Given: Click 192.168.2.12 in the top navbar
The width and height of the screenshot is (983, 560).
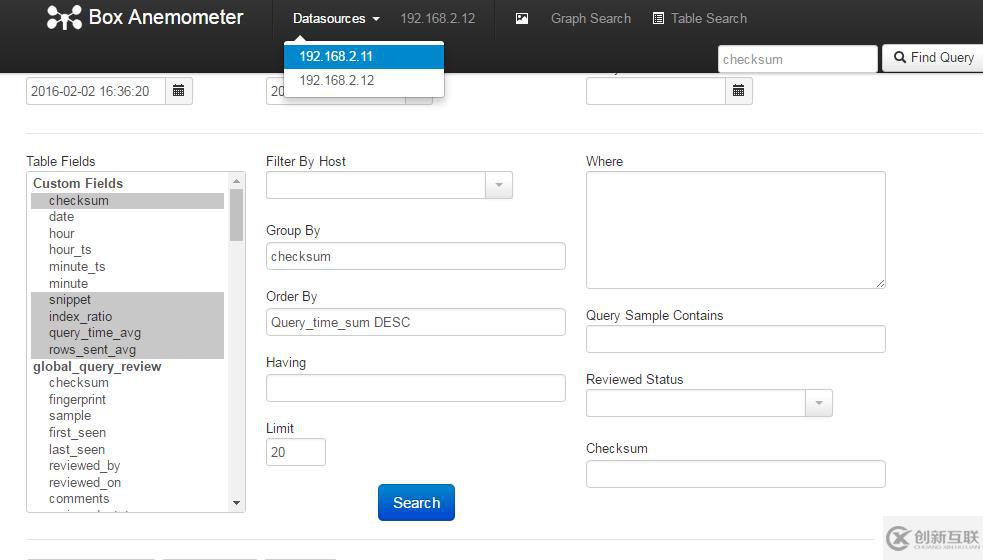Looking at the screenshot, I should pyautogui.click(x=438, y=19).
